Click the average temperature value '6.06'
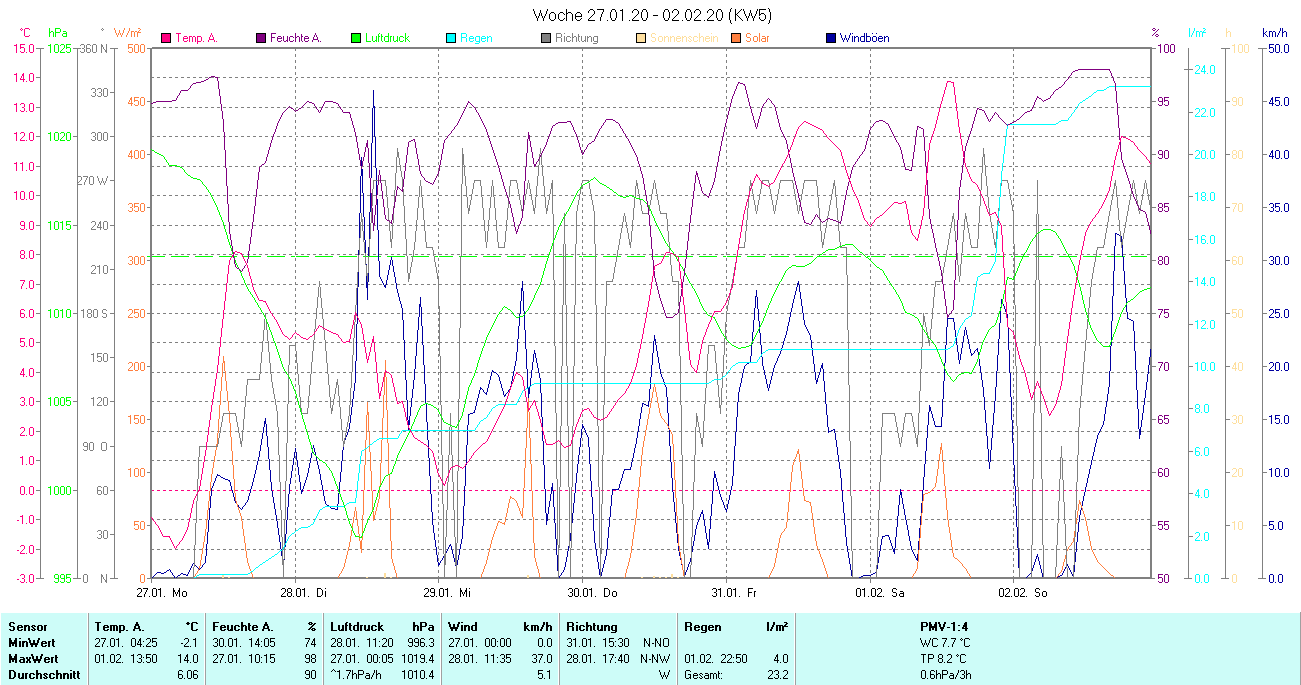The height and width of the screenshot is (685, 1301). [189, 675]
